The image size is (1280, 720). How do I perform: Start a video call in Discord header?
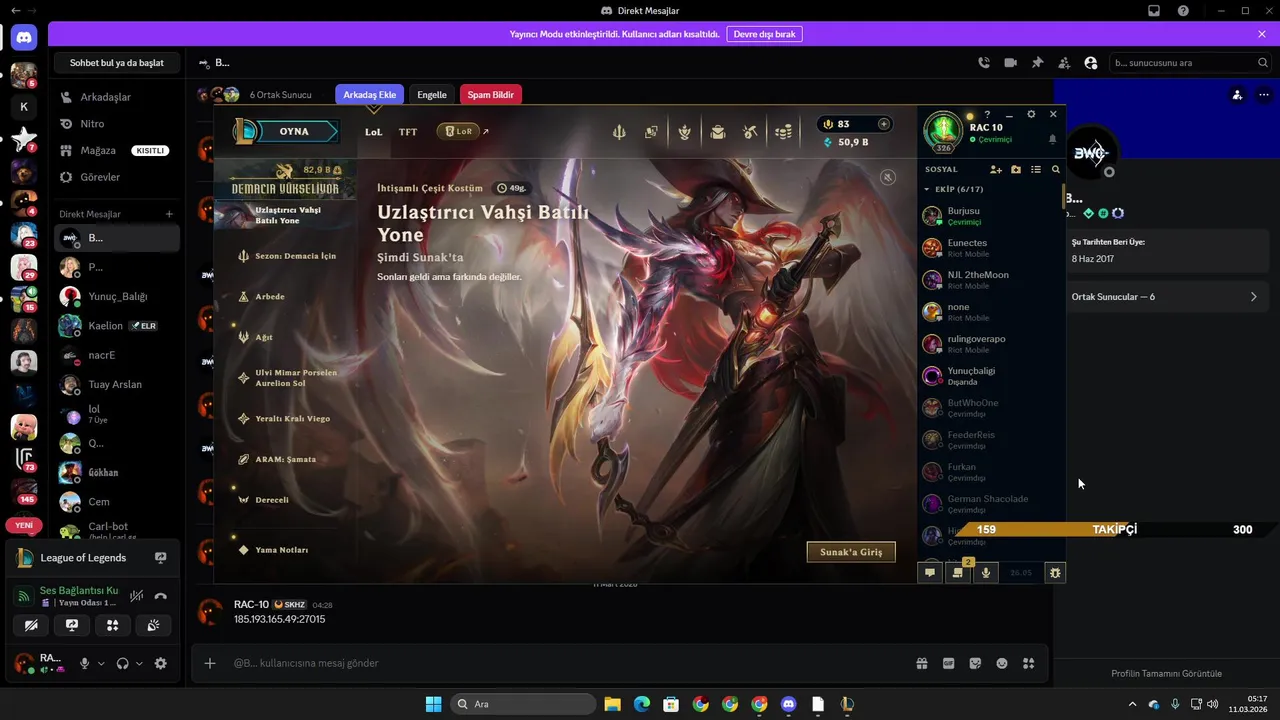coord(1011,63)
